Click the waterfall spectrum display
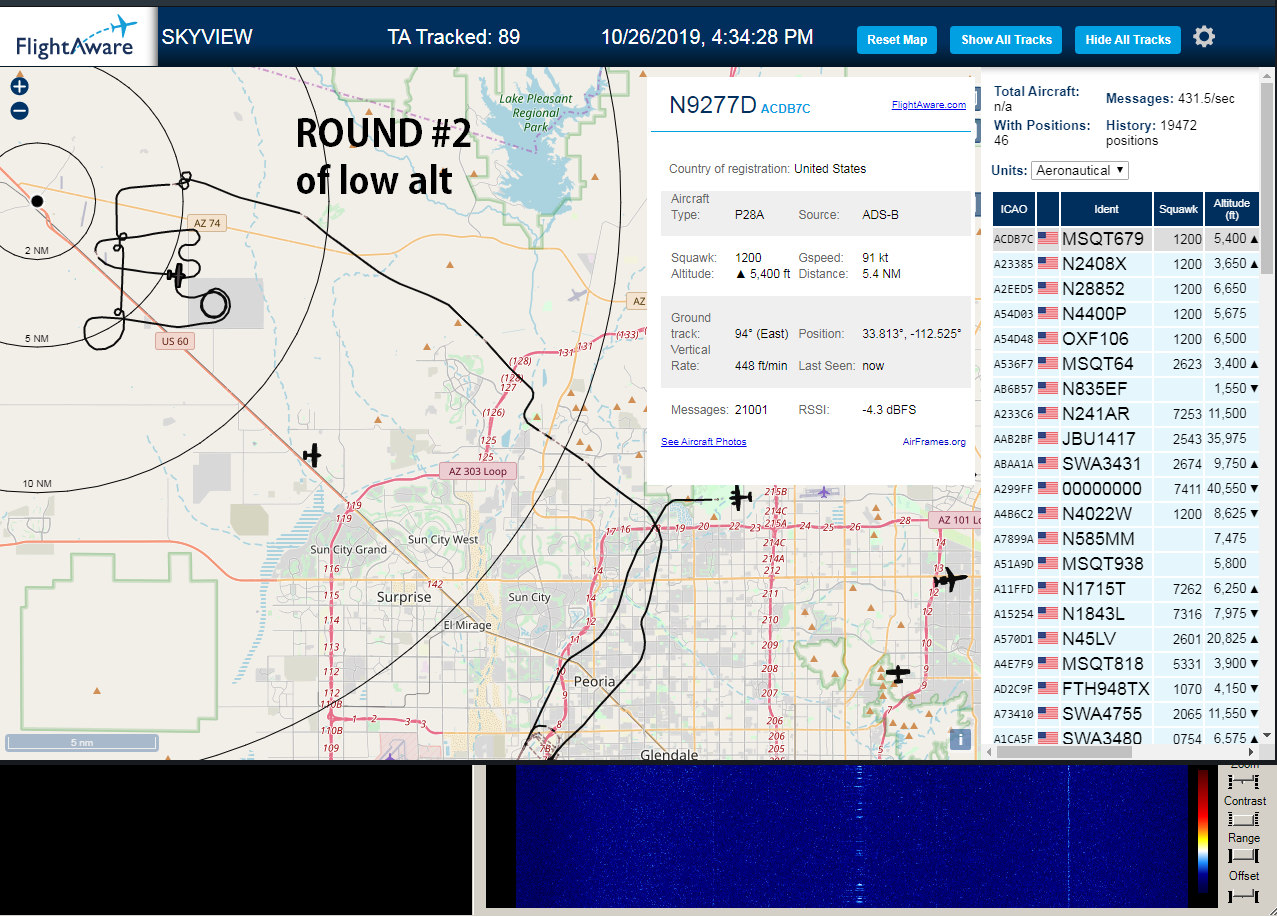 (850, 835)
